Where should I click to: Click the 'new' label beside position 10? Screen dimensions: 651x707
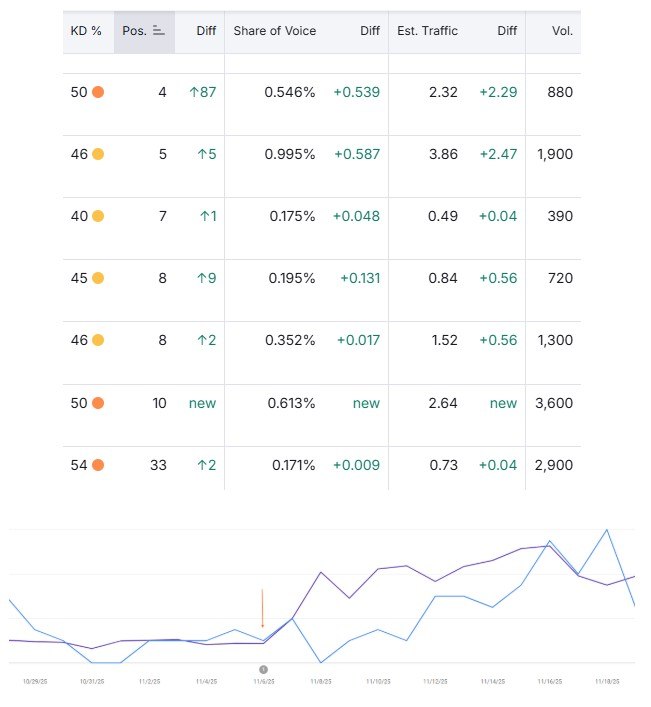203,403
